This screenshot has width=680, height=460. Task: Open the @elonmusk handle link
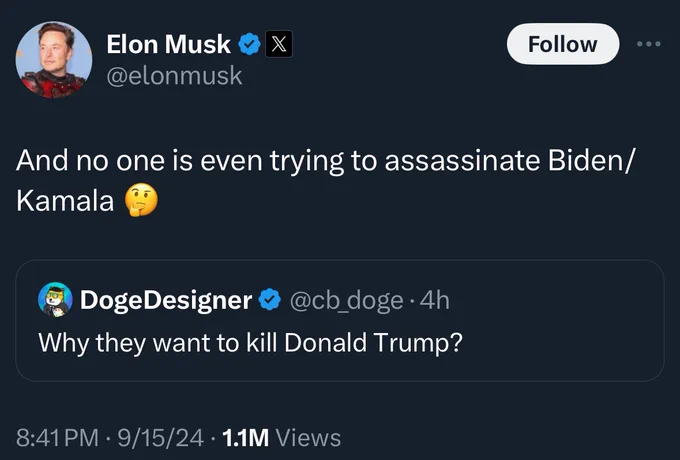coord(174,76)
